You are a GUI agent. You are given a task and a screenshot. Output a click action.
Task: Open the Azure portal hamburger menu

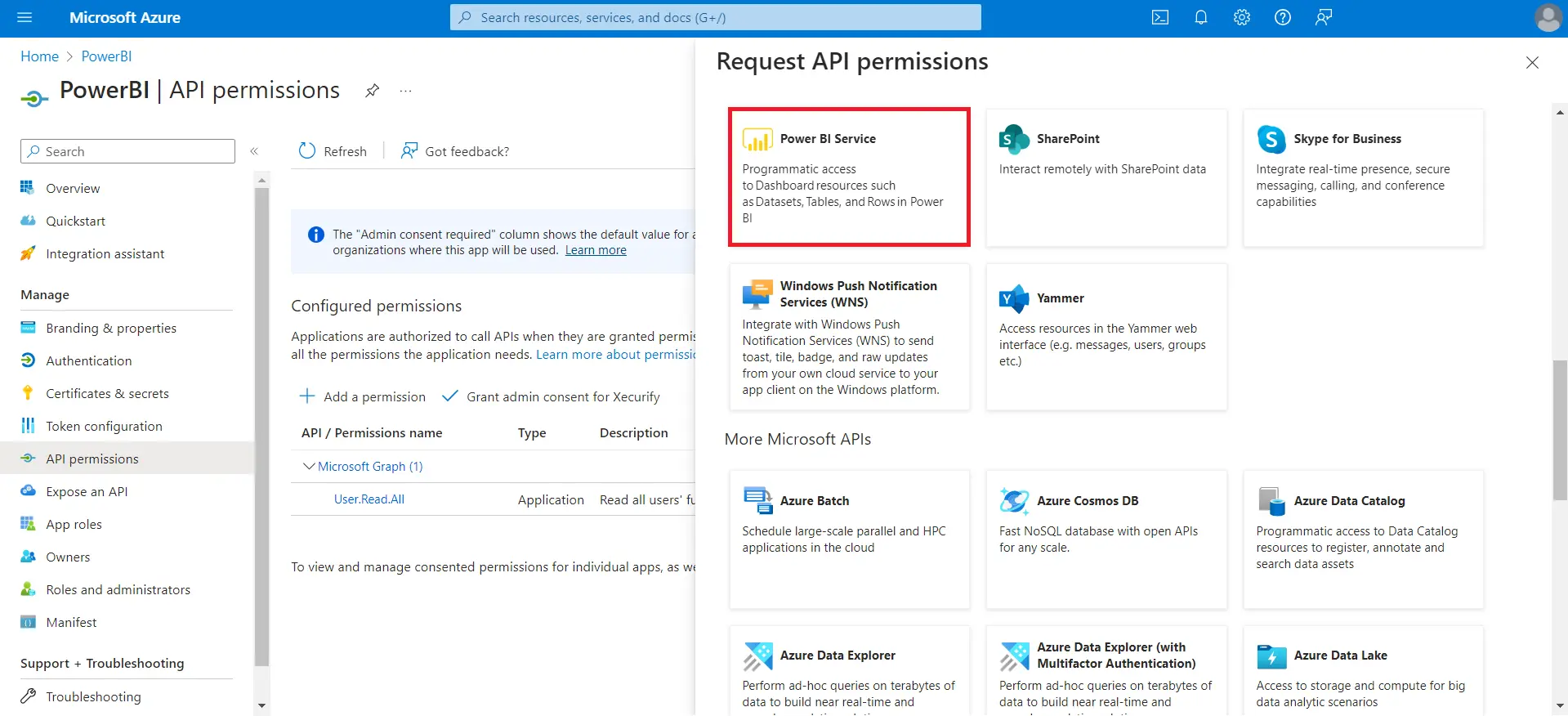tap(25, 17)
